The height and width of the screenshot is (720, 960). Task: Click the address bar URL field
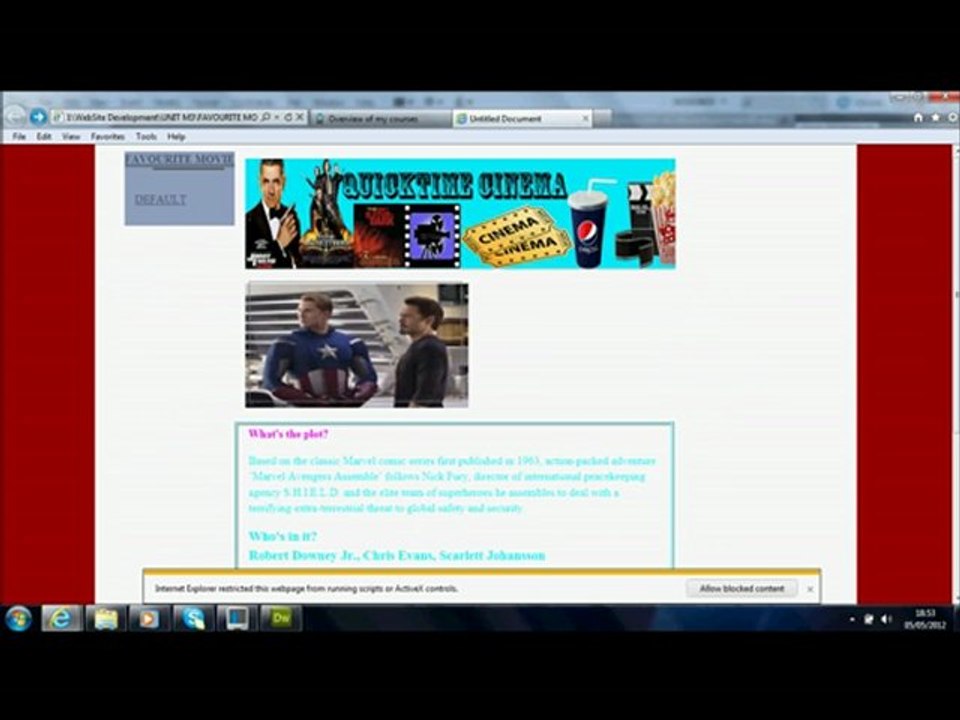click(162, 116)
